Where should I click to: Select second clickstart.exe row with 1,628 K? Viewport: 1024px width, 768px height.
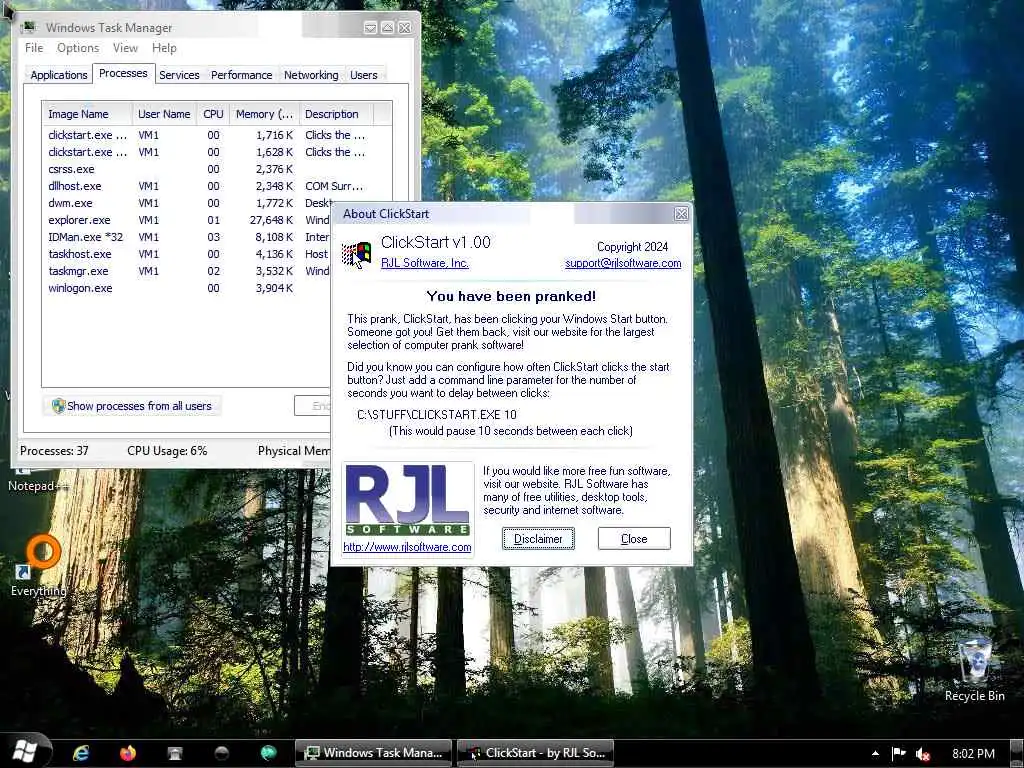pos(206,152)
